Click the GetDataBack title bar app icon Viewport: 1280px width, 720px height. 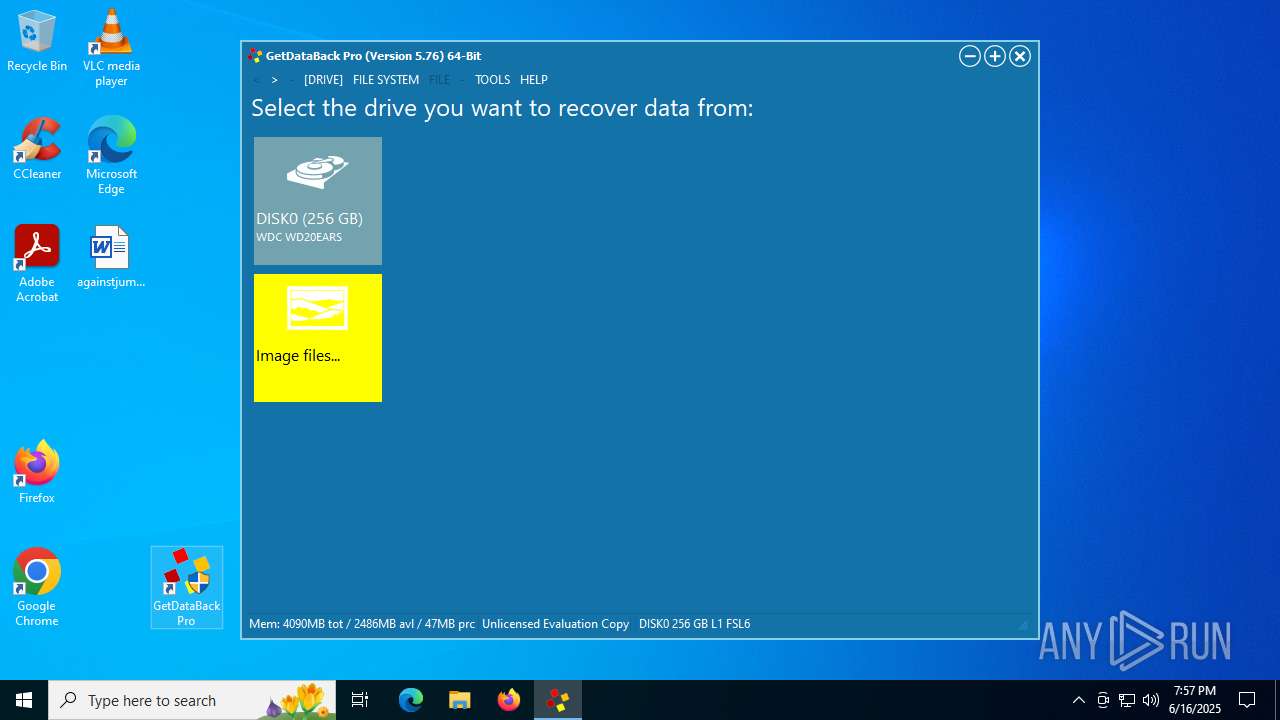(255, 56)
